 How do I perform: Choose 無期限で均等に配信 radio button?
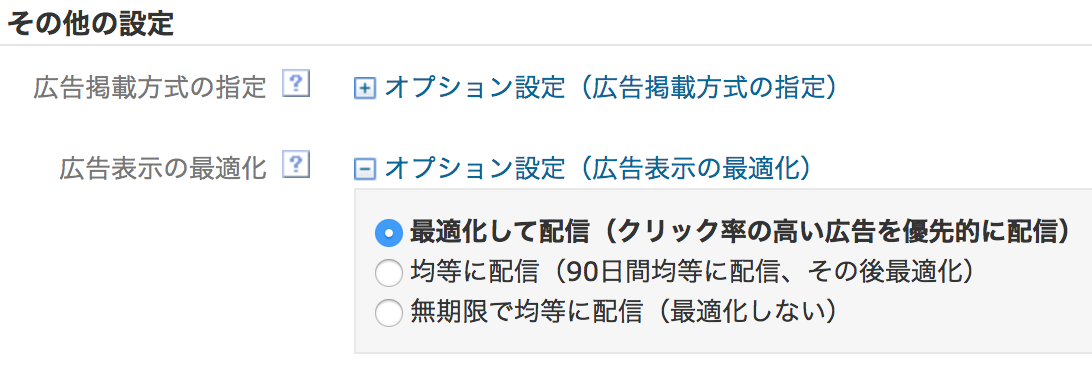389,313
